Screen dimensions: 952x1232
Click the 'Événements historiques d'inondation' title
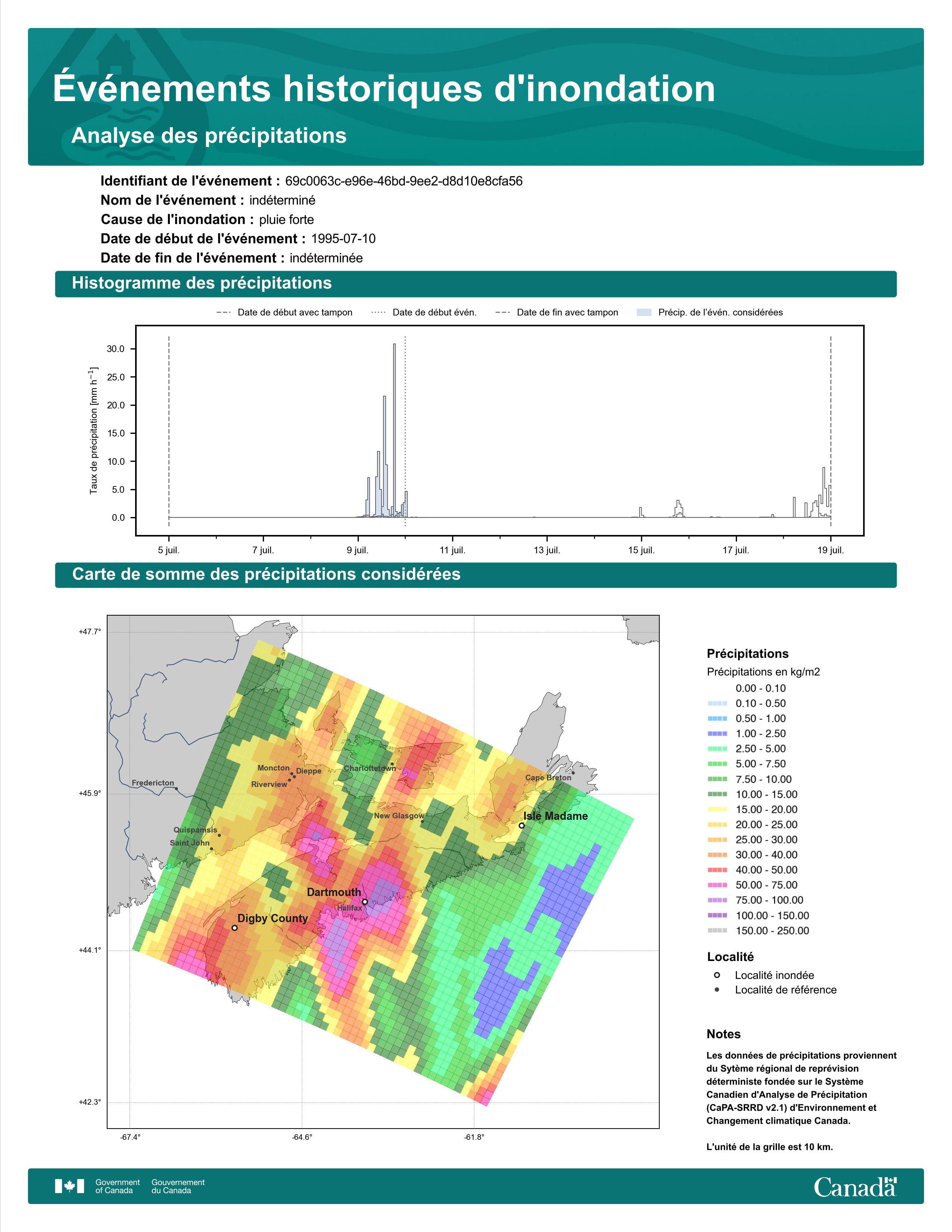pos(383,88)
